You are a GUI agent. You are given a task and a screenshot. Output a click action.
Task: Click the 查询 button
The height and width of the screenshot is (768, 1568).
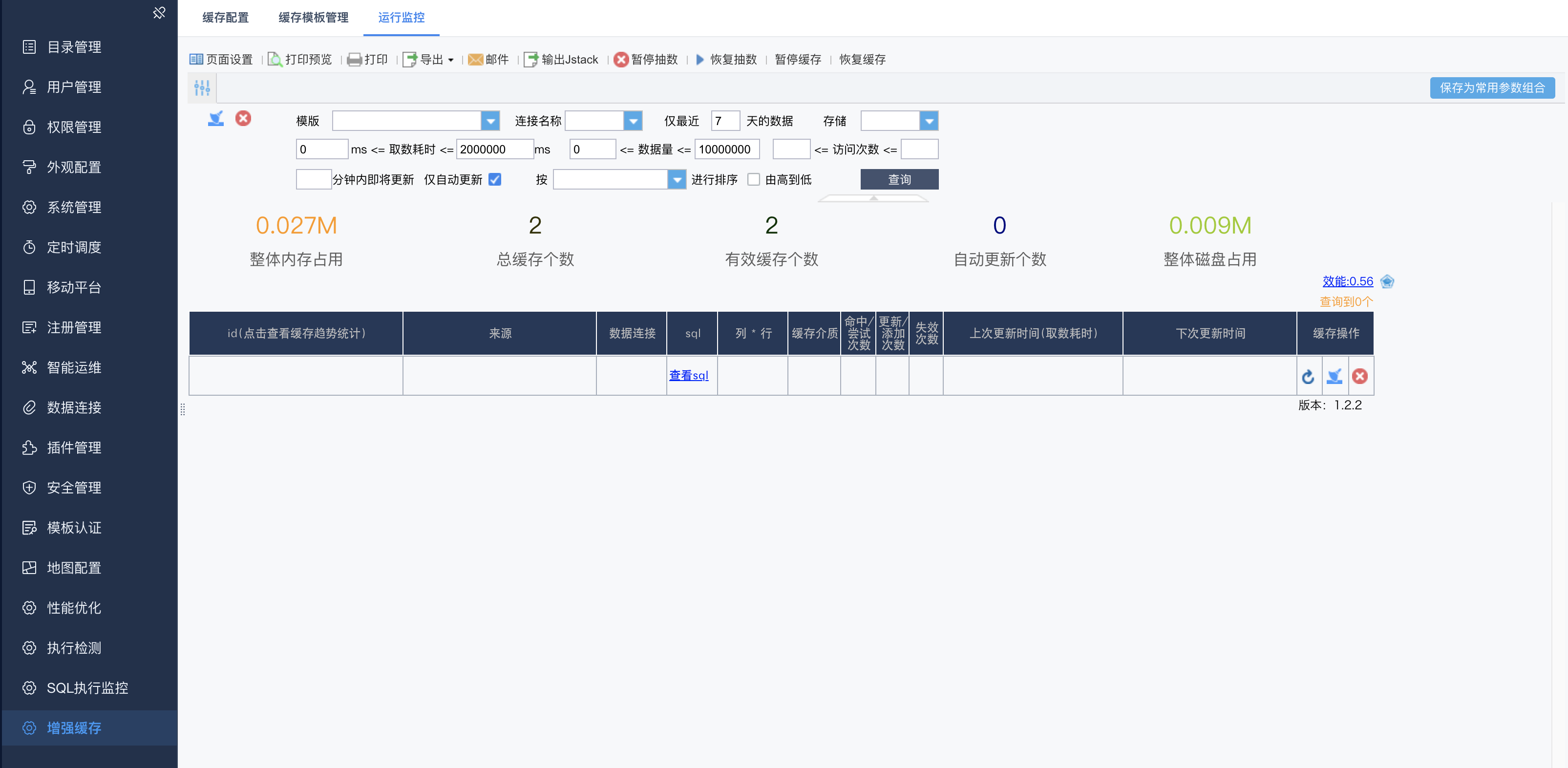(899, 179)
